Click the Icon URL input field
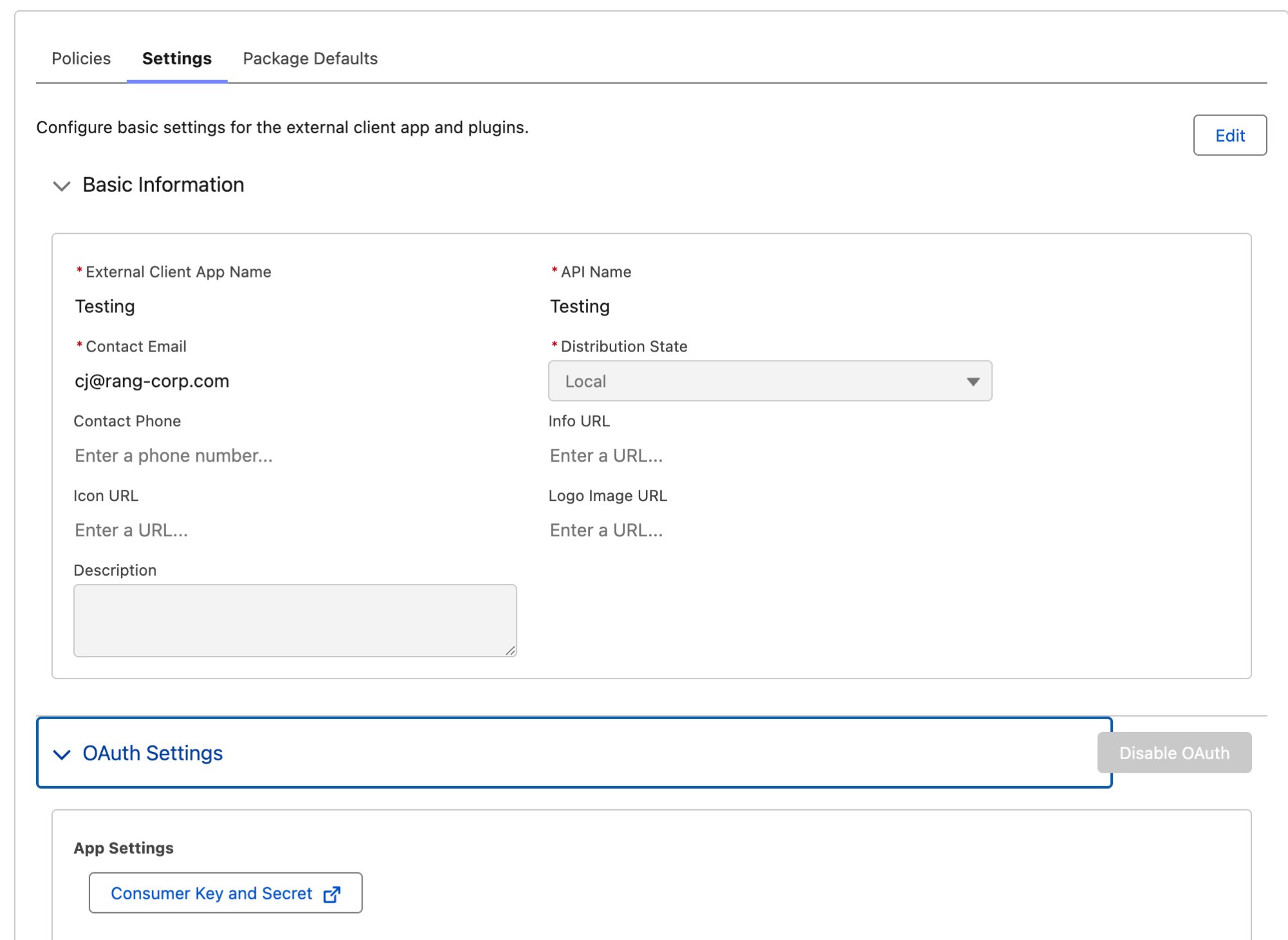The height and width of the screenshot is (940, 1288). (x=295, y=531)
